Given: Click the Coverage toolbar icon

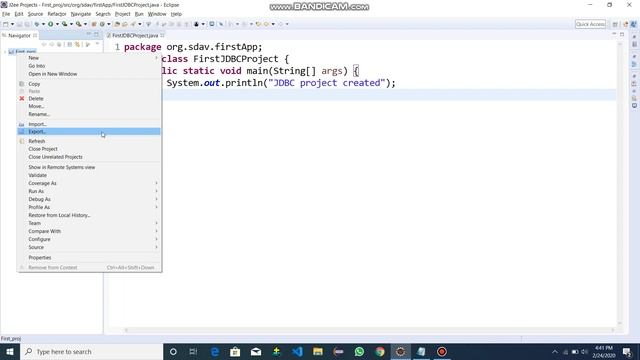Looking at the screenshot, I should pos(64,24).
